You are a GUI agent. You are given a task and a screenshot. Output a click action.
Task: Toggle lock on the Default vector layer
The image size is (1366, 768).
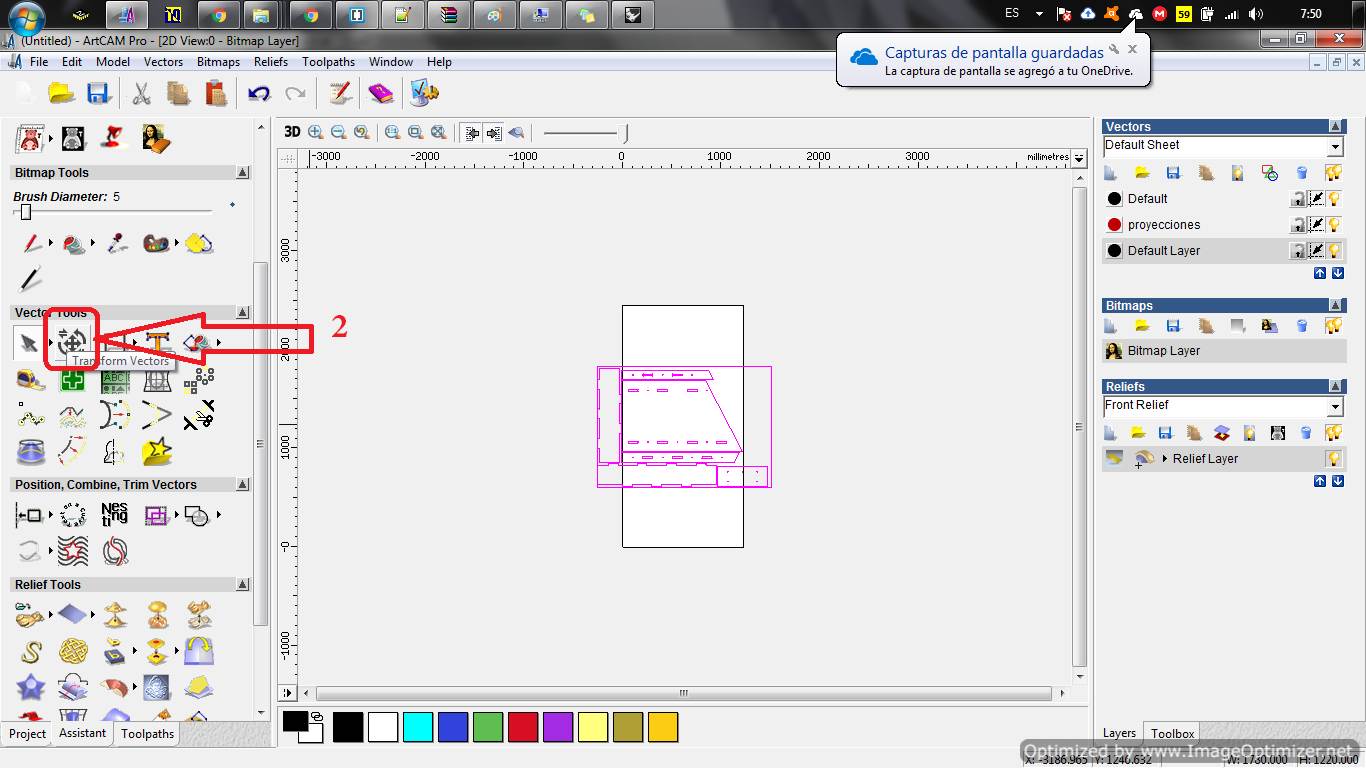click(x=1298, y=199)
